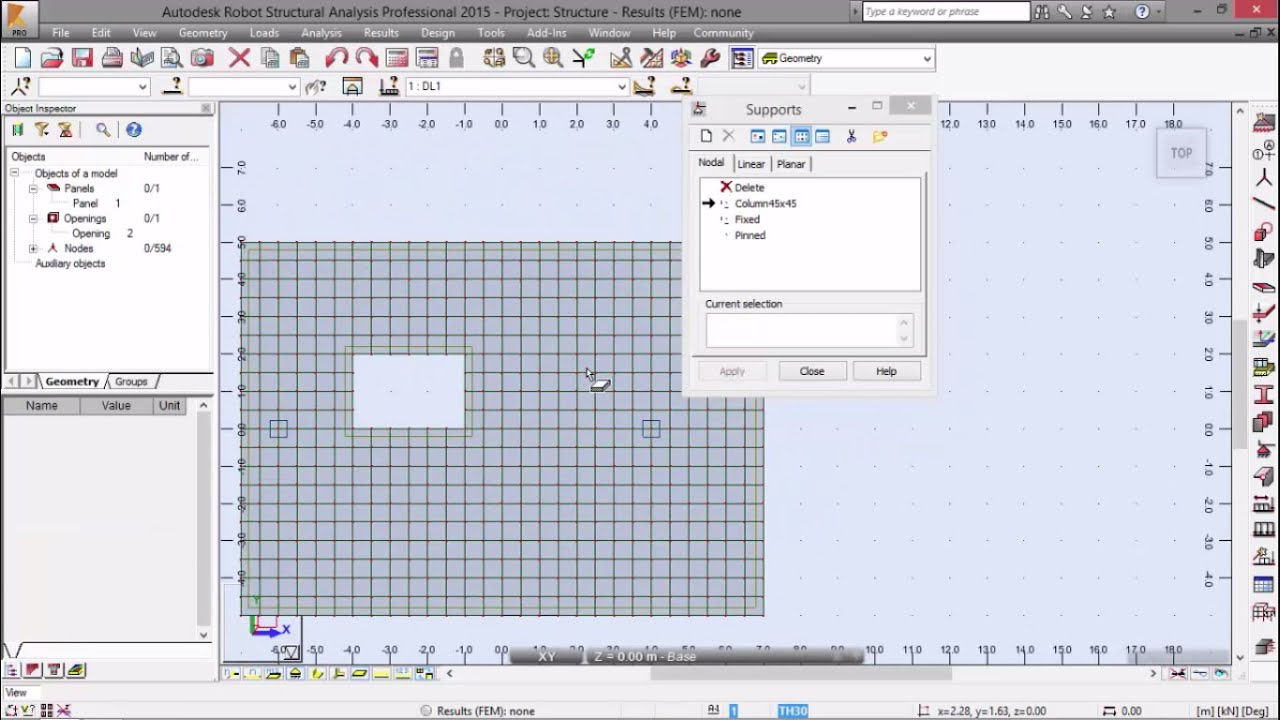
Task: Open the Geometry menu
Action: [x=203, y=33]
